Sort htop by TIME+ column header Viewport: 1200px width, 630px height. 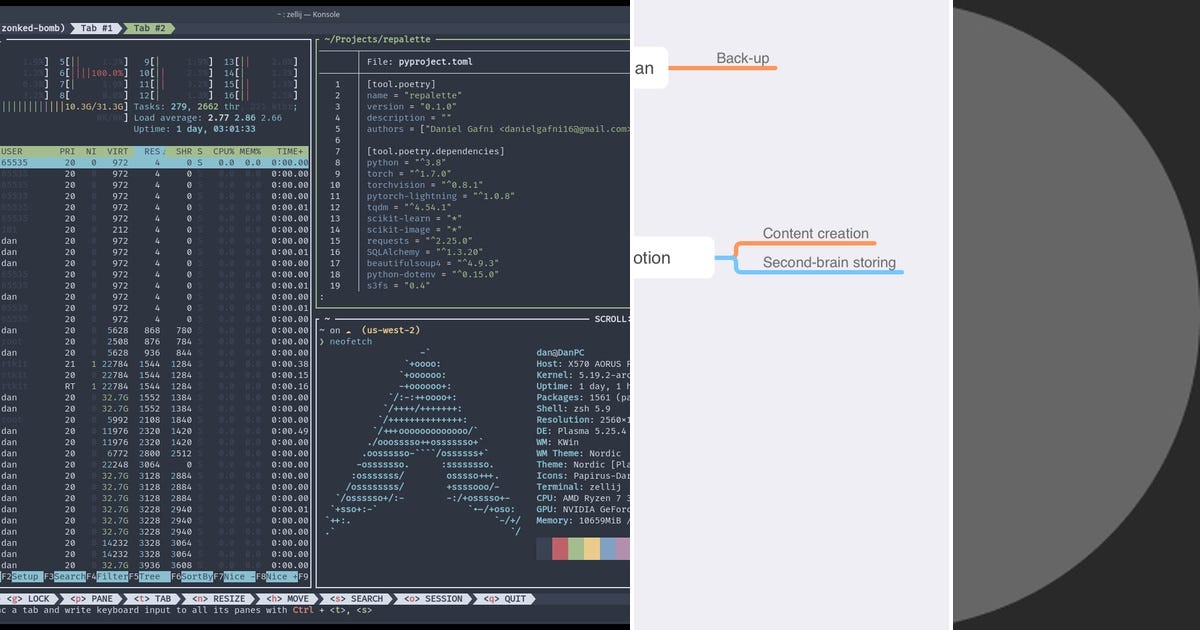[x=291, y=152]
